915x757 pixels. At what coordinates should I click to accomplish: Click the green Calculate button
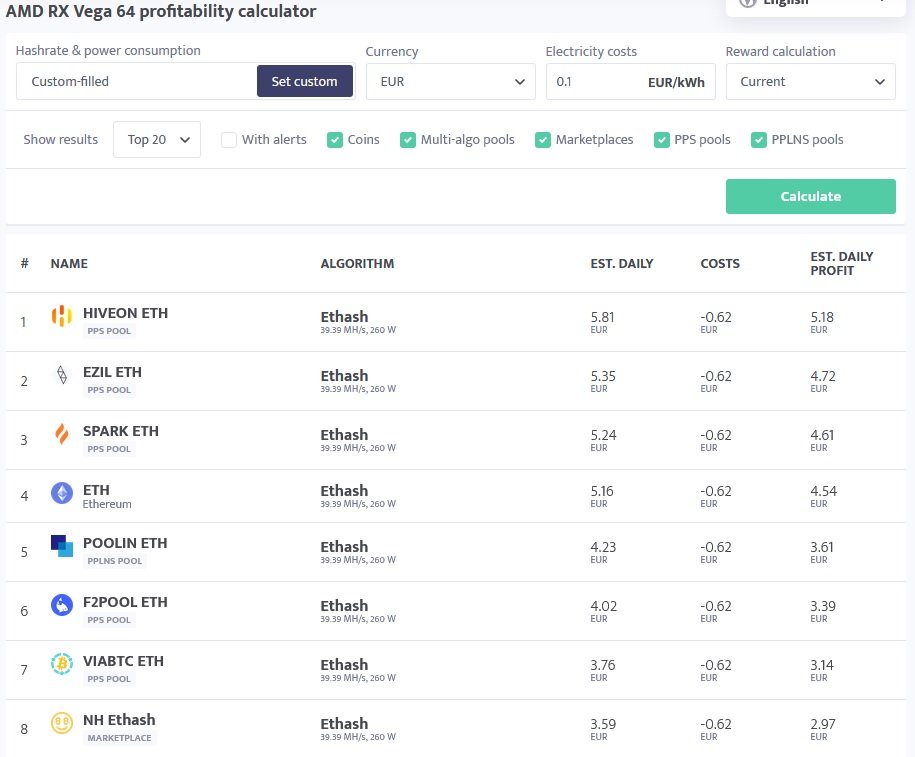(811, 196)
